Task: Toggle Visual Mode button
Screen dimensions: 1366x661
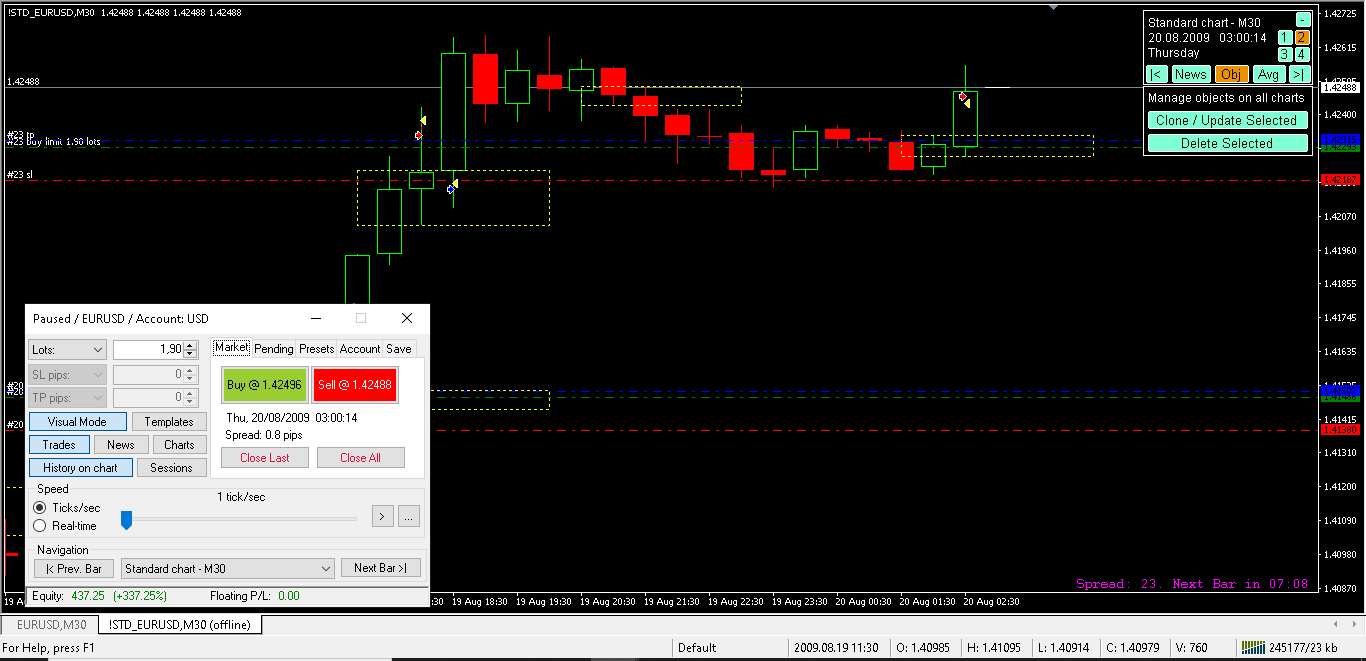Action: pos(78,422)
